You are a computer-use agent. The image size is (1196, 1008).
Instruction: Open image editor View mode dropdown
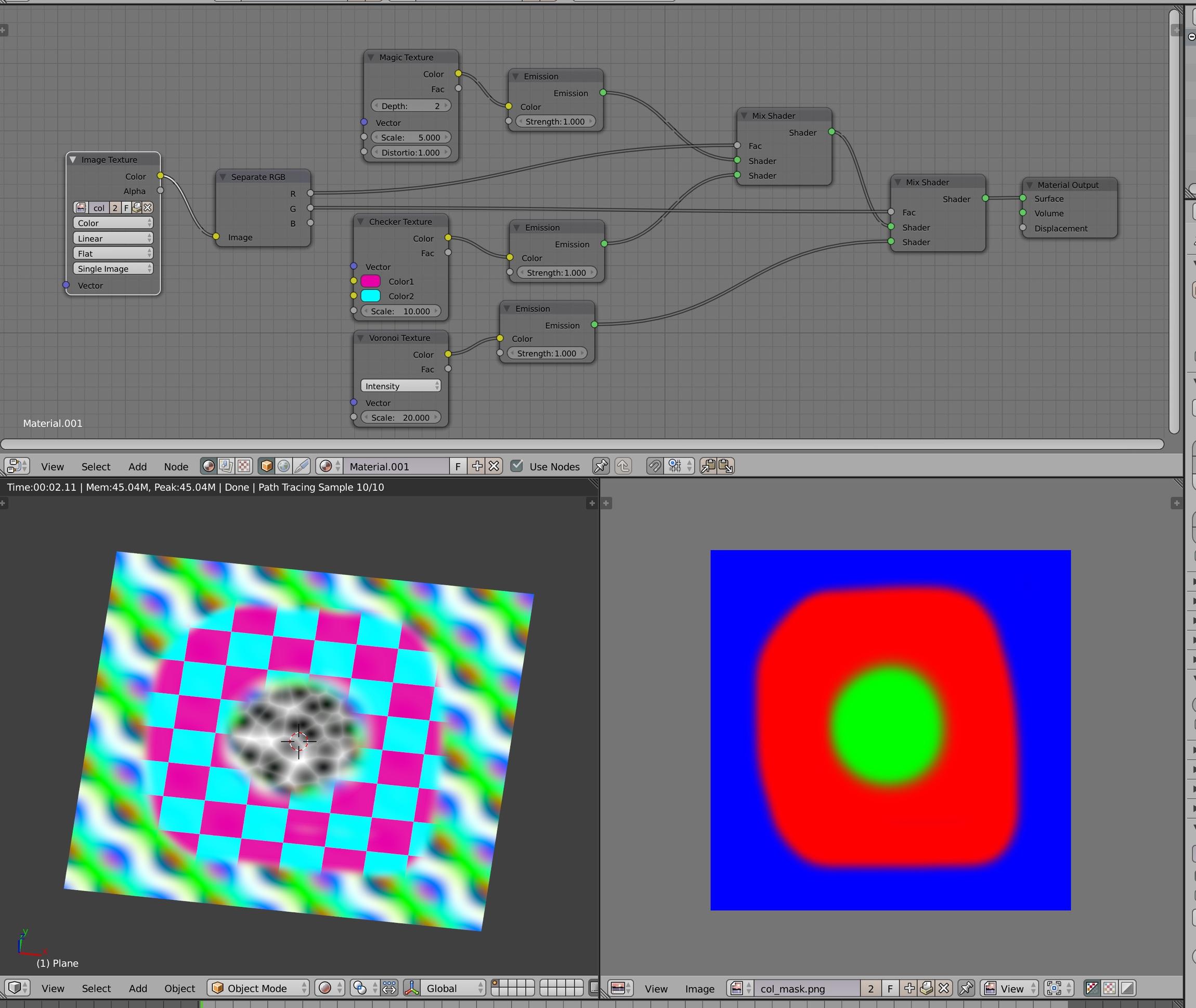(1009, 988)
